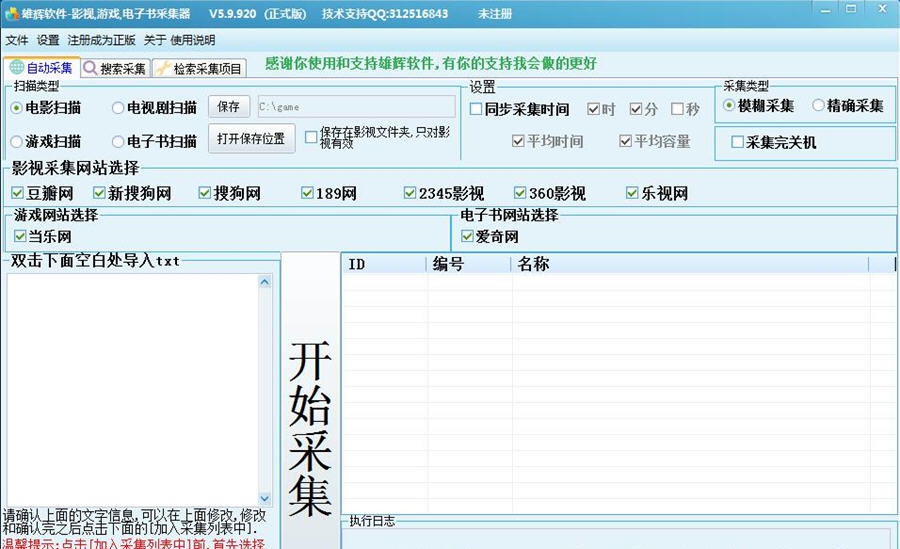The image size is (900, 549).
Task: Uncheck the 豆瓣网 site checkbox
Action: point(17,193)
